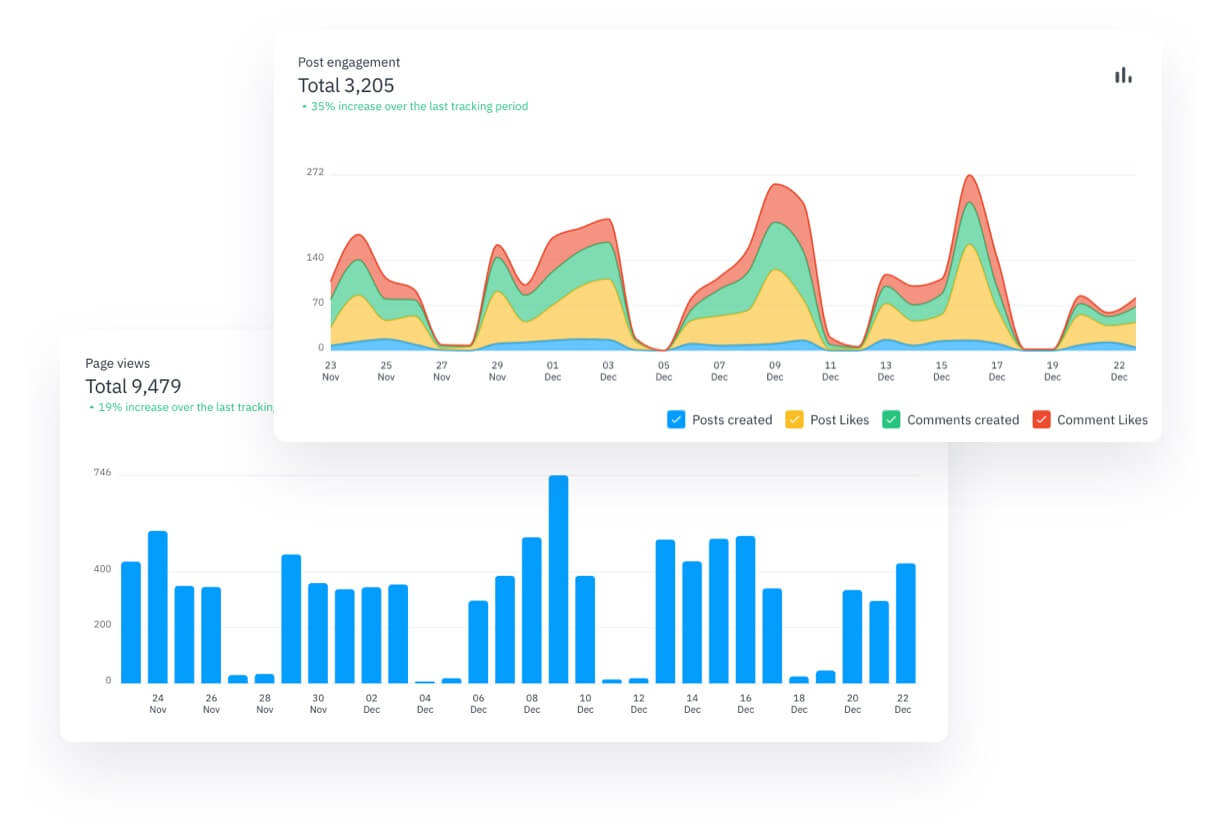The image size is (1222, 832).
Task: Toggle the Post Likes checkbox
Action: click(x=794, y=420)
